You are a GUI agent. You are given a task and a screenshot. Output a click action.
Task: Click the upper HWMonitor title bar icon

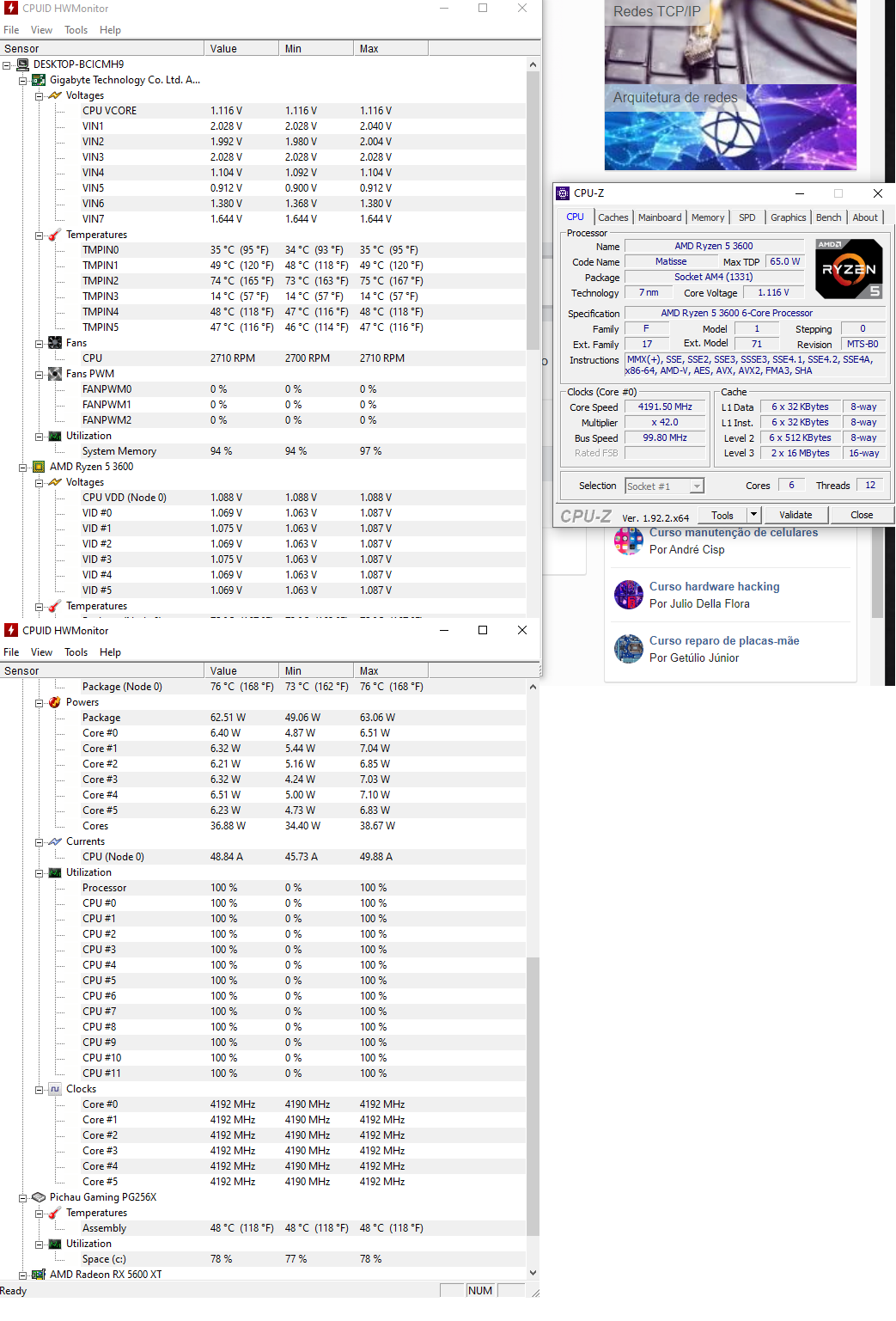click(11, 8)
